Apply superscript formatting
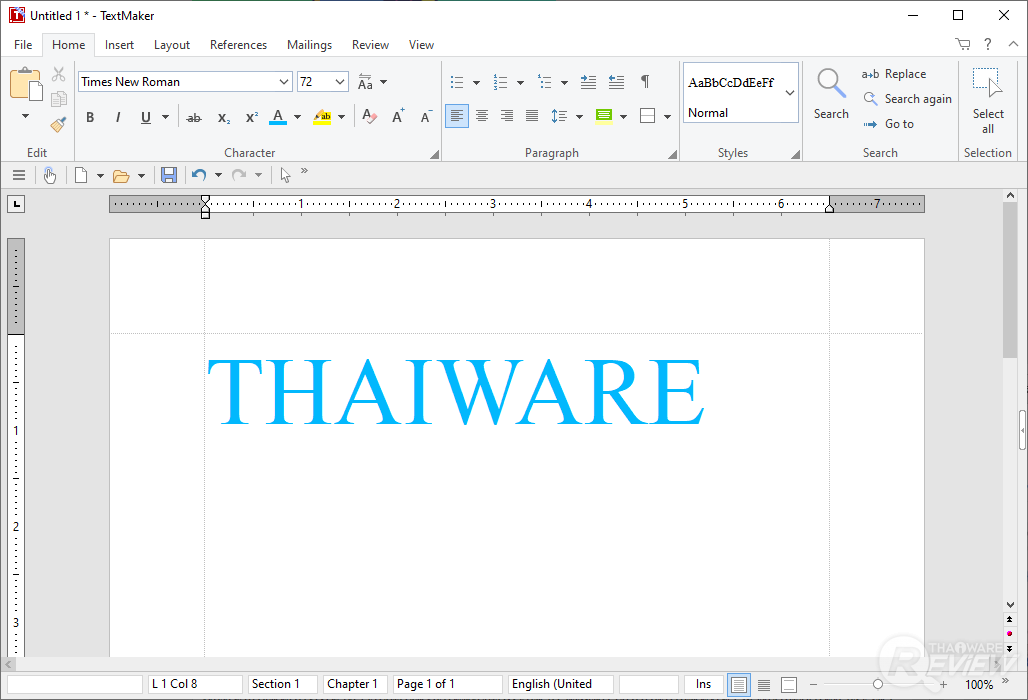The width and height of the screenshot is (1028, 700). (x=252, y=117)
